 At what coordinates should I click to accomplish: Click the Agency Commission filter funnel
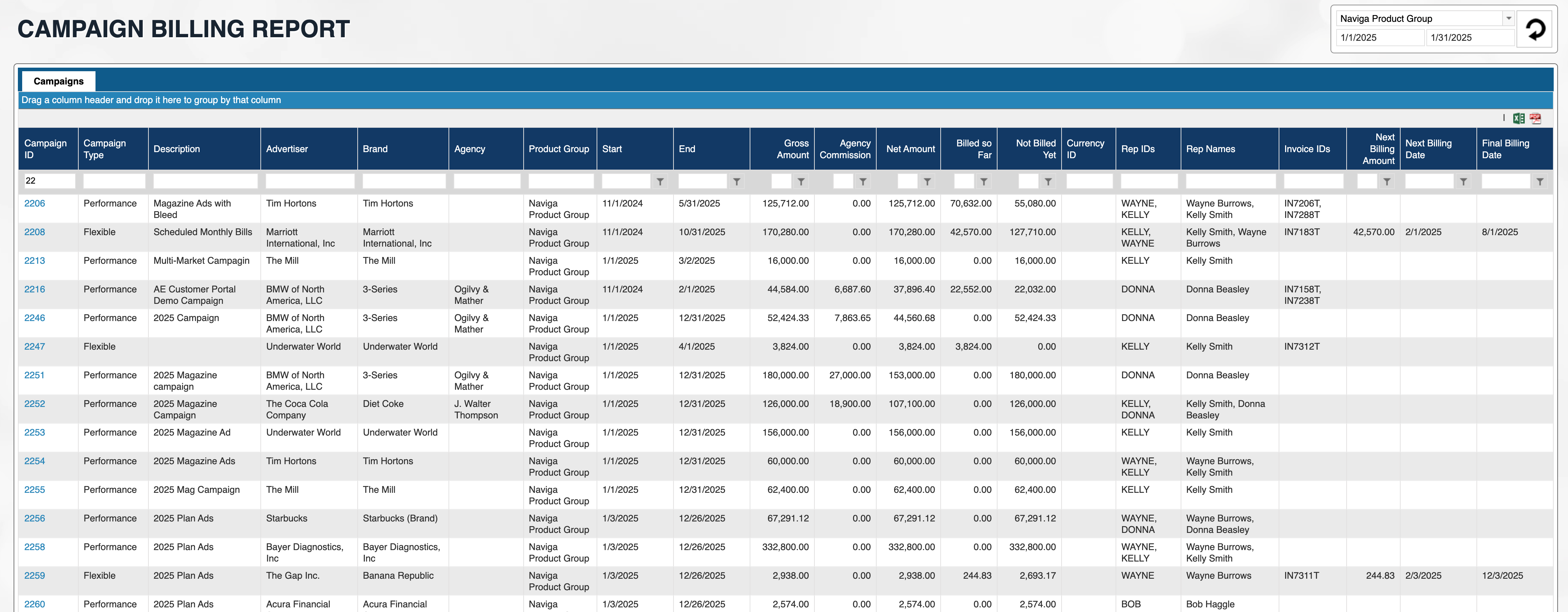[x=863, y=181]
